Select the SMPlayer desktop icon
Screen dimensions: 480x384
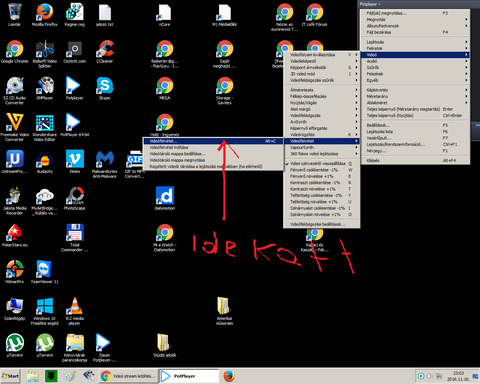point(45,88)
